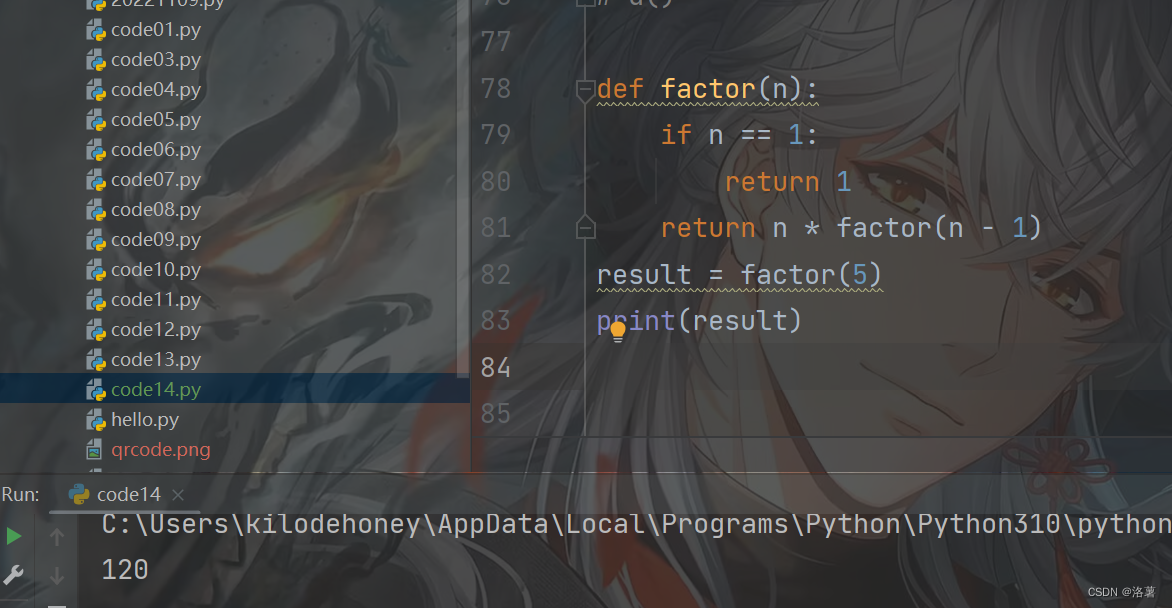Click 'if n == 1:' code line

click(x=738, y=135)
